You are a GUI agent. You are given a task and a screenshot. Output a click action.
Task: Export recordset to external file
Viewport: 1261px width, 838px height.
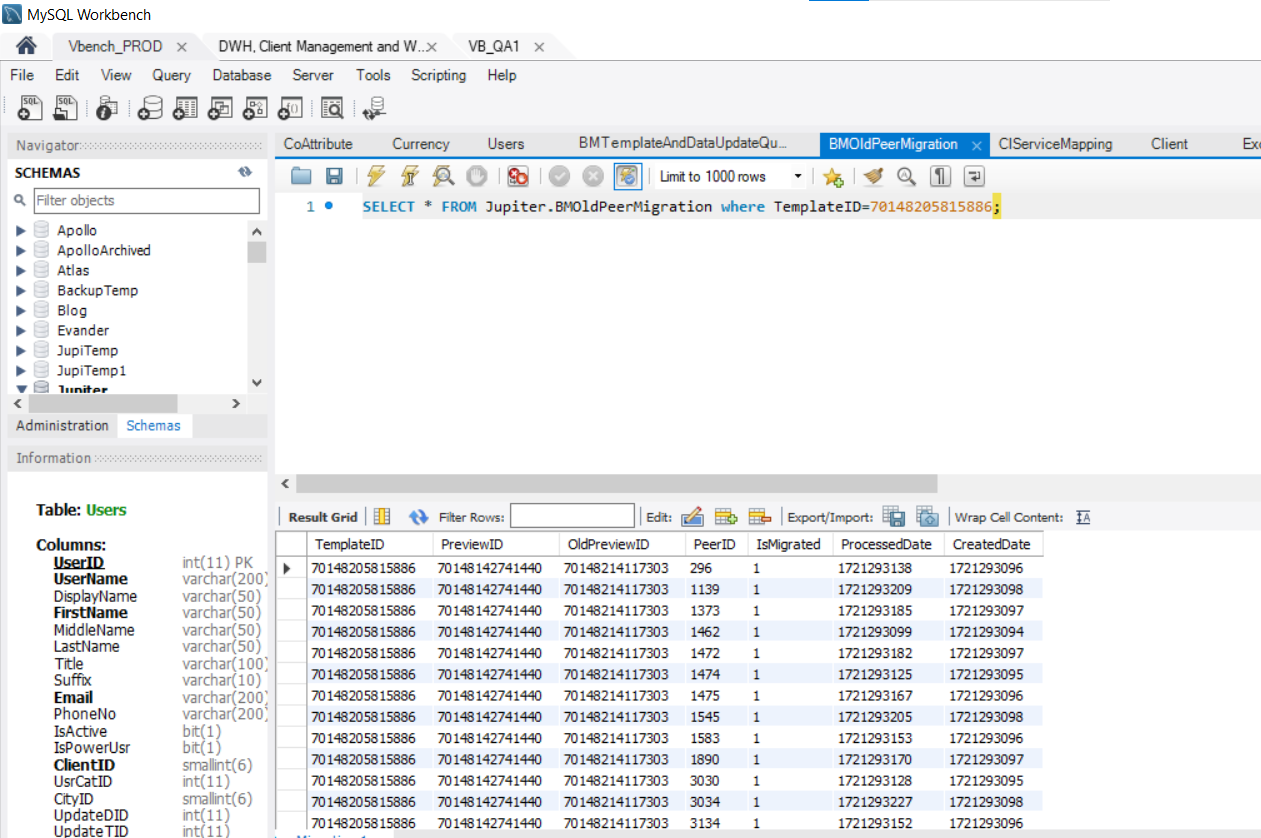coord(894,517)
